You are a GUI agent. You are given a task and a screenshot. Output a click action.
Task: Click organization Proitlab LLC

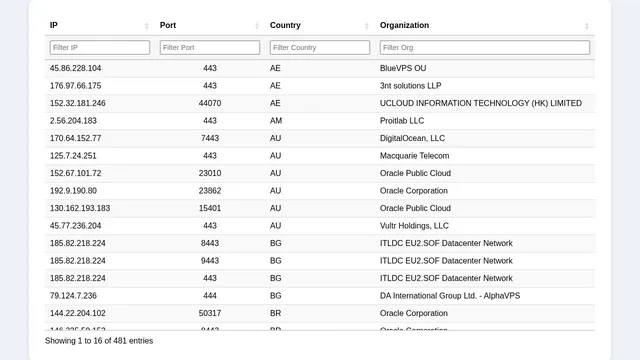pyautogui.click(x=402, y=121)
